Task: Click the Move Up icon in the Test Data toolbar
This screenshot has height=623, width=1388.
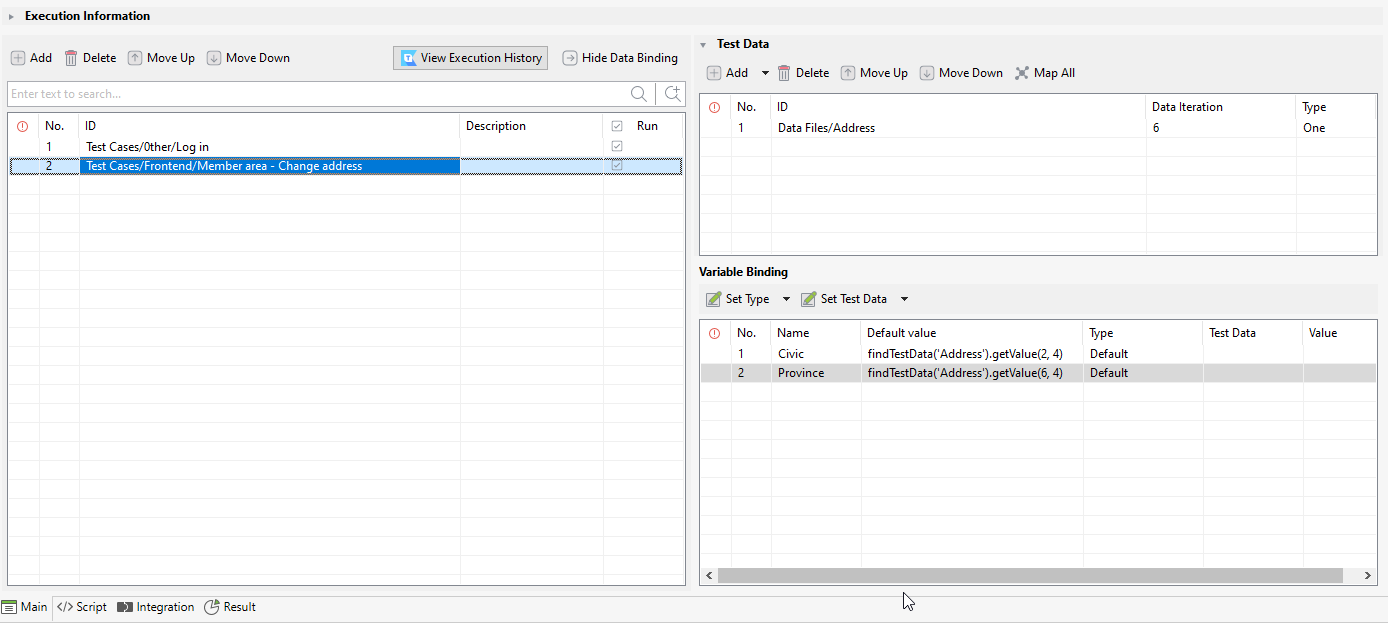Action: tap(849, 72)
